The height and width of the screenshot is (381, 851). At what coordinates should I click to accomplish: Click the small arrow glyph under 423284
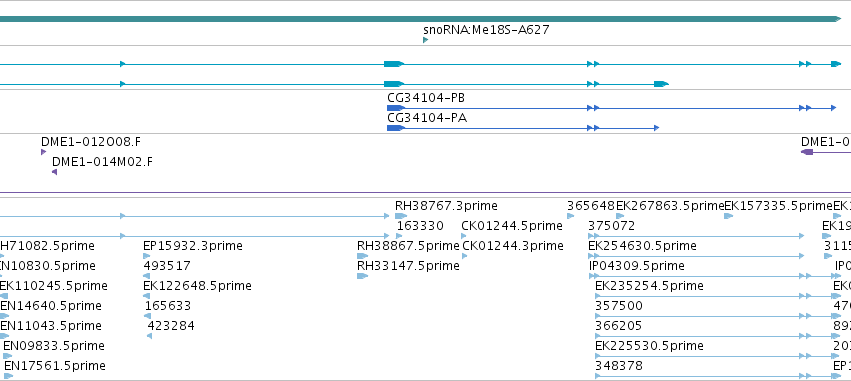coord(149,336)
